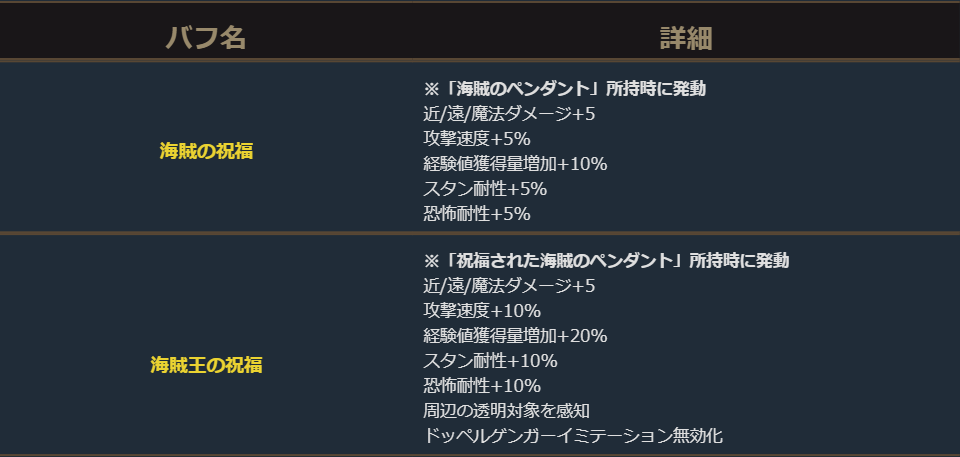
Task: Click the ドッペルゲンガーイミテーション無効化 line
Action: click(x=572, y=436)
